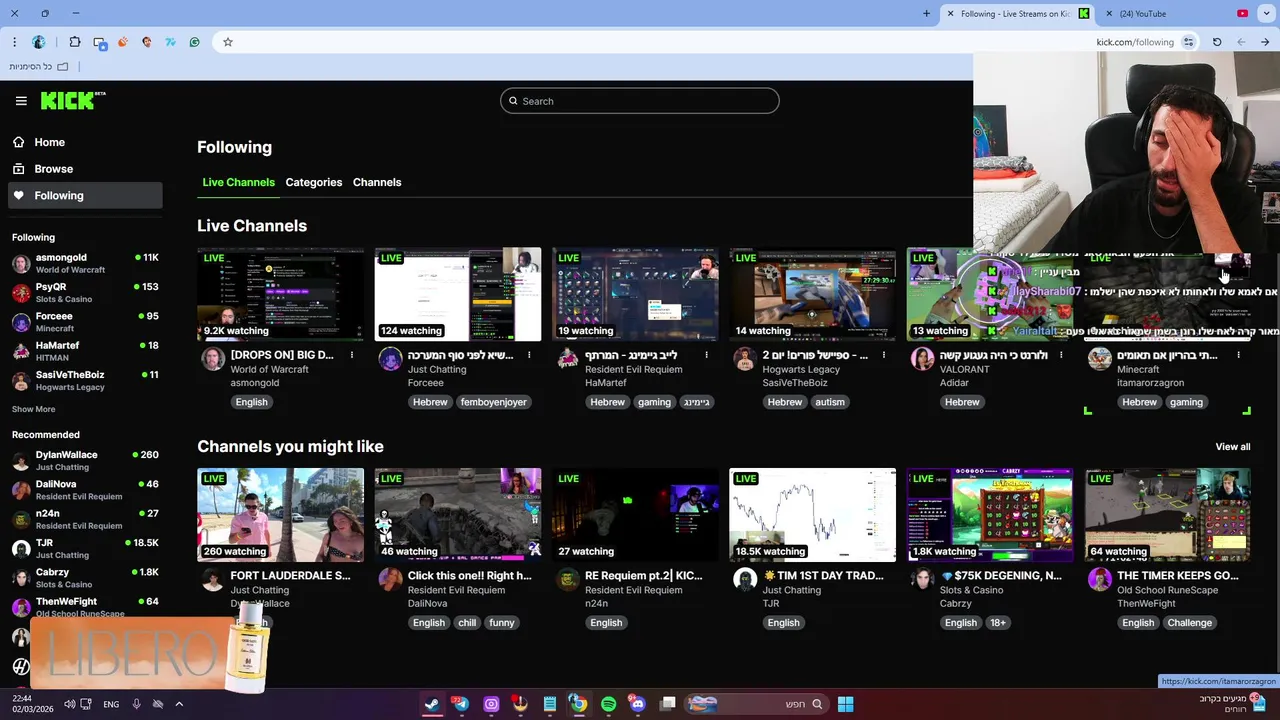Image resolution: width=1280 pixels, height=720 pixels.
Task: Click the English tag on asmongold card
Action: 252,402
